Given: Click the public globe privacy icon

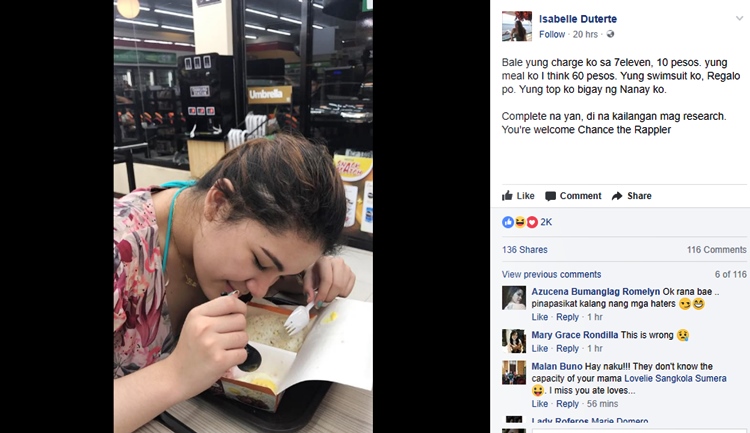Looking at the screenshot, I should (610, 34).
